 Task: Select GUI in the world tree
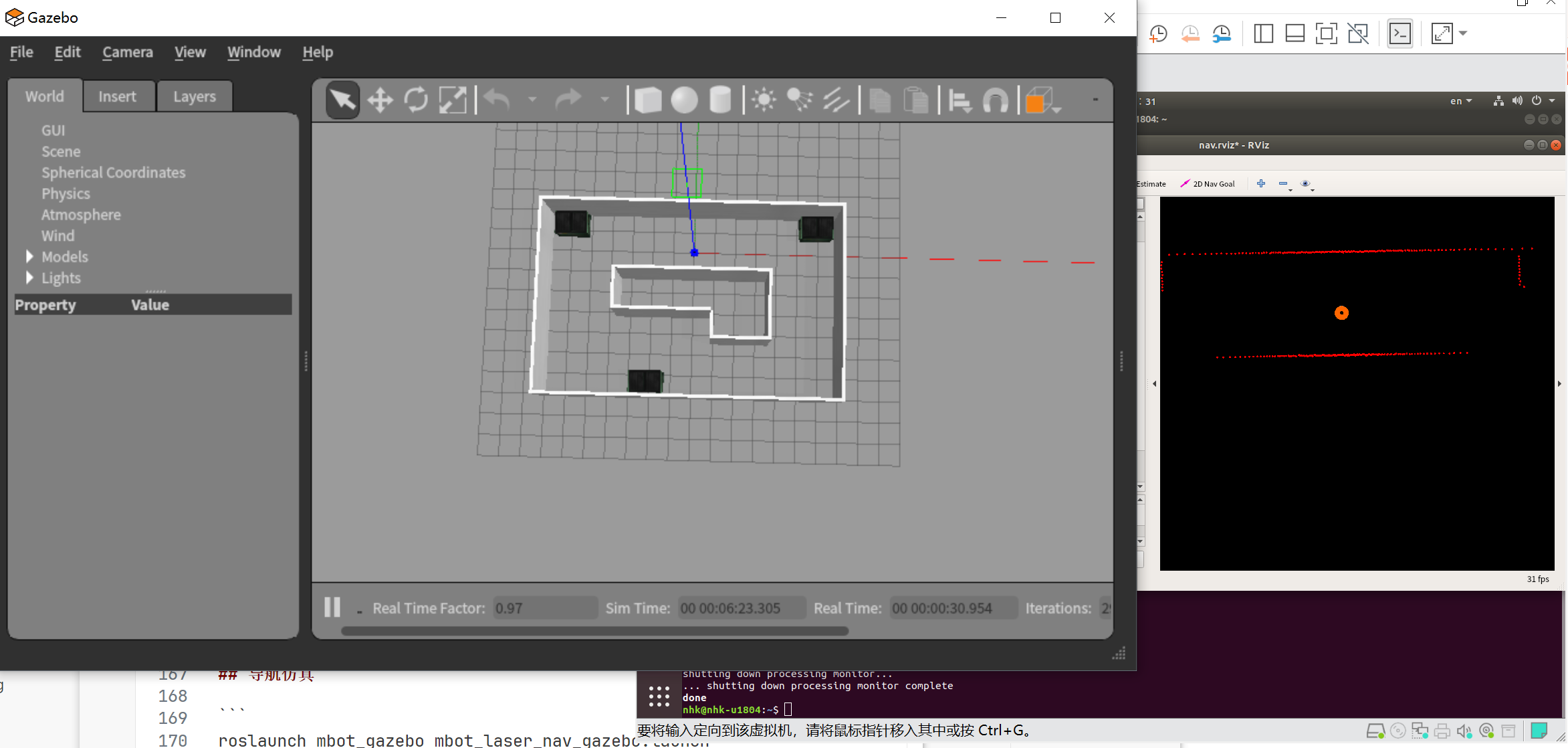[53, 130]
